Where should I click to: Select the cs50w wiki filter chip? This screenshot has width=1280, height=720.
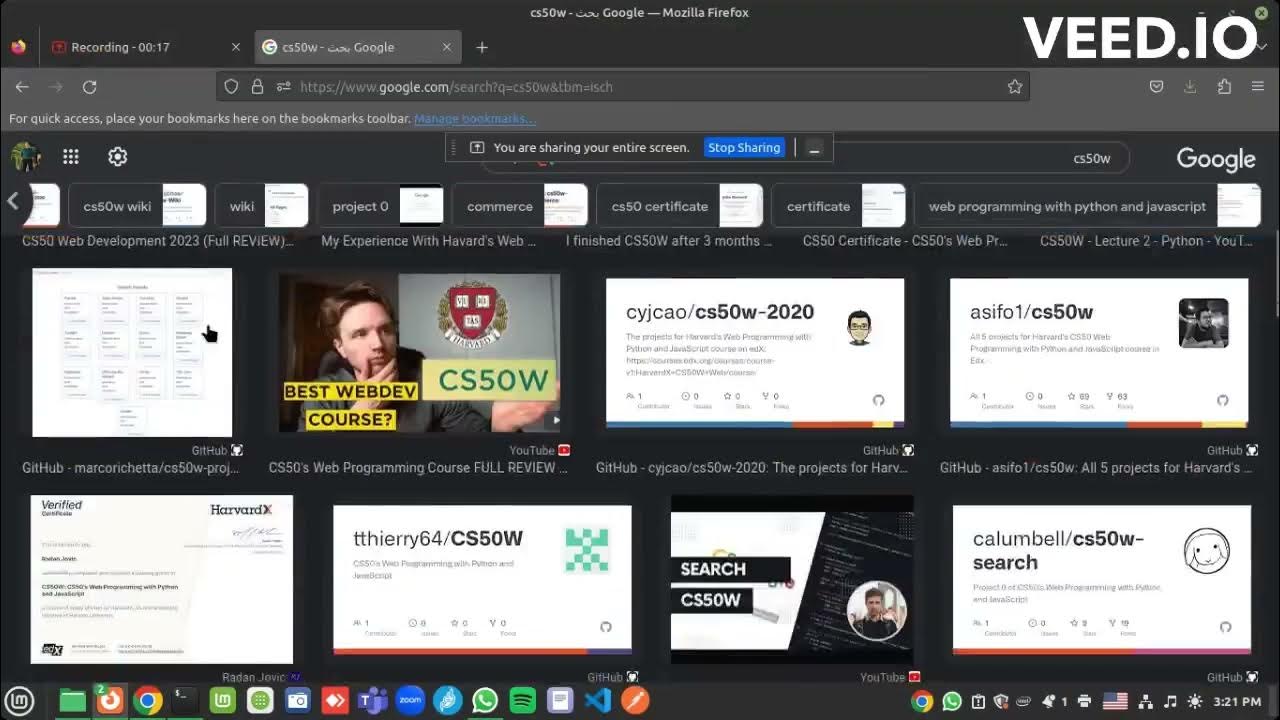136,206
